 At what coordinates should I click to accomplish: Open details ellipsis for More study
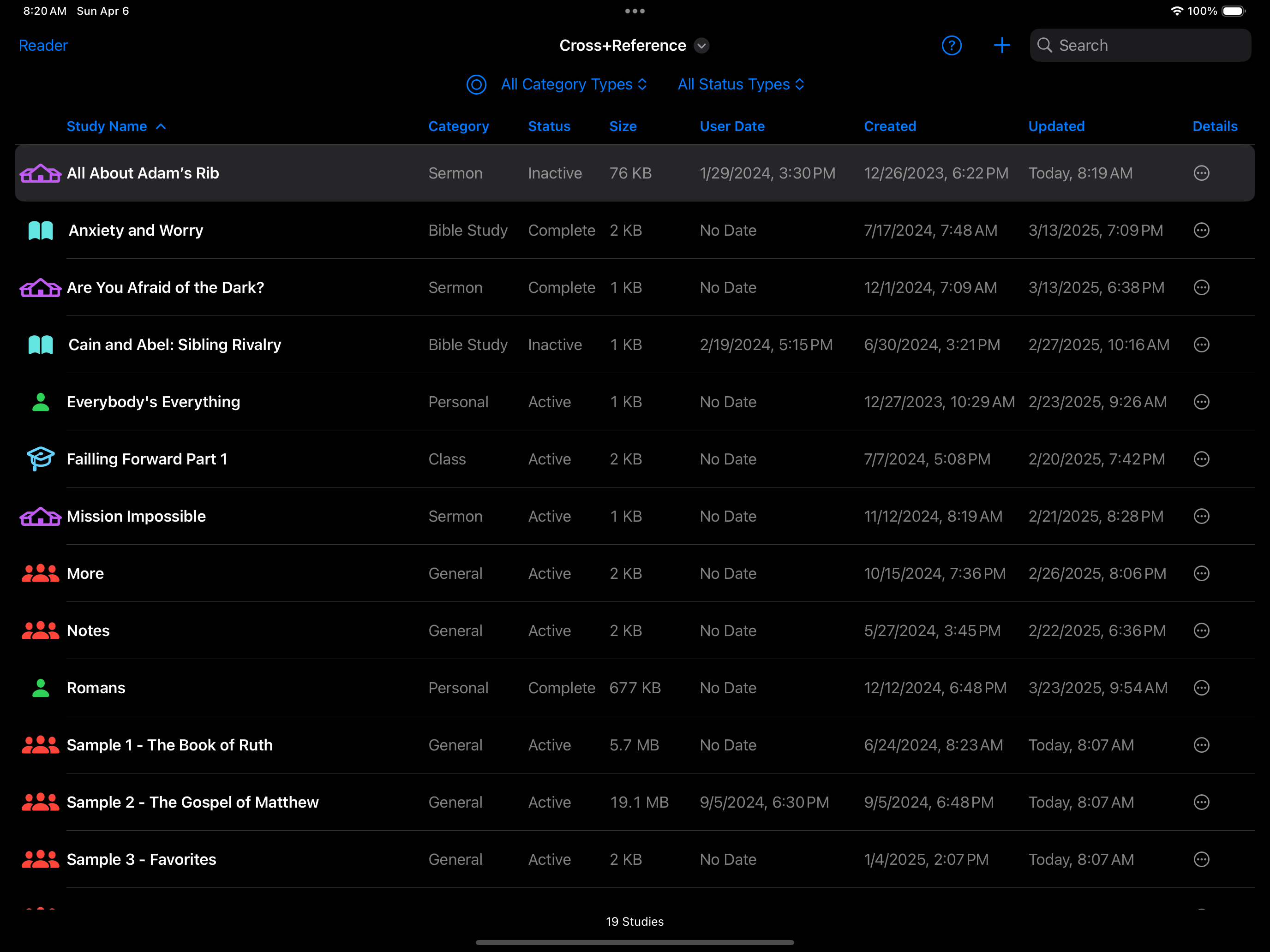pyautogui.click(x=1201, y=573)
